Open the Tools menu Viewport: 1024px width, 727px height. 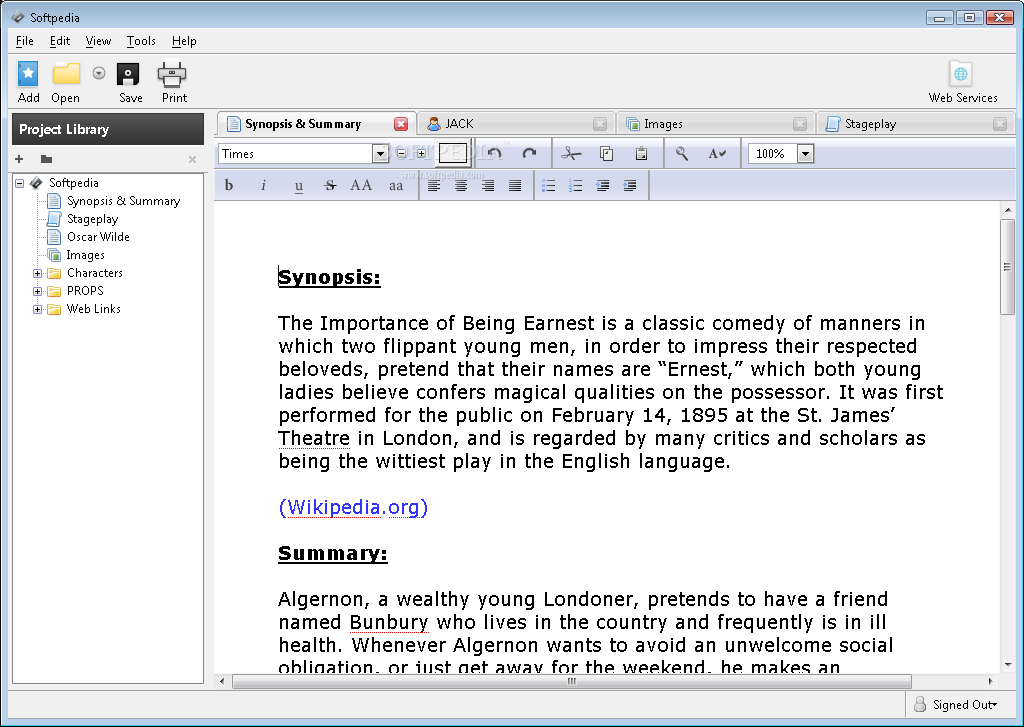tap(141, 40)
